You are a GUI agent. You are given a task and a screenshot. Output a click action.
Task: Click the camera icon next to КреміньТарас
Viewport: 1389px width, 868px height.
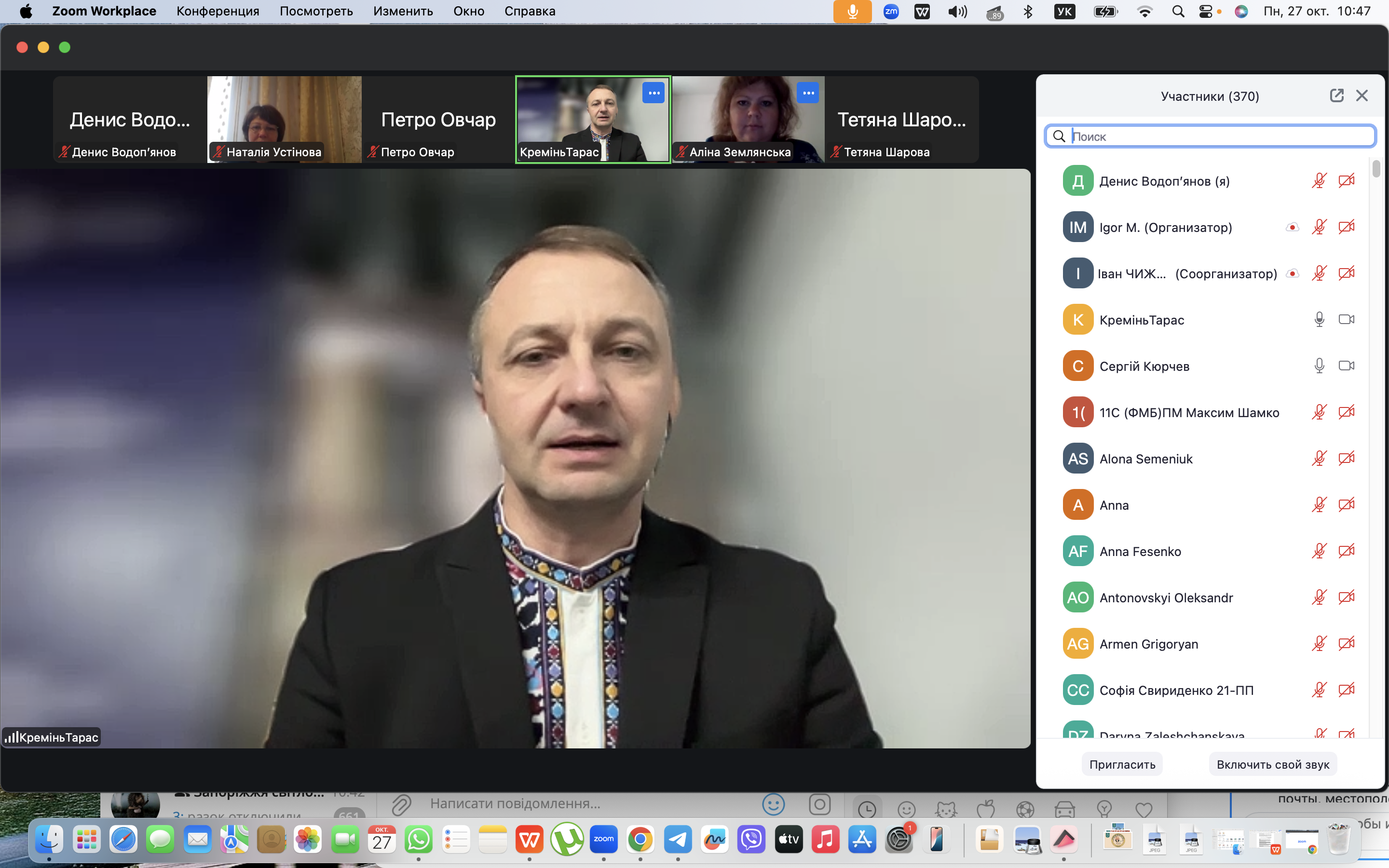point(1346,320)
